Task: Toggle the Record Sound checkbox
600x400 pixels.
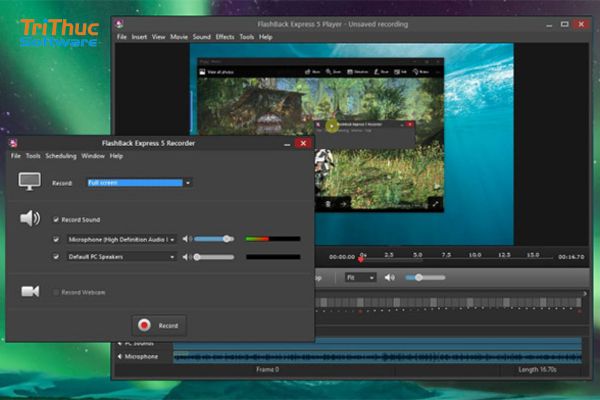Action: pyautogui.click(x=56, y=219)
